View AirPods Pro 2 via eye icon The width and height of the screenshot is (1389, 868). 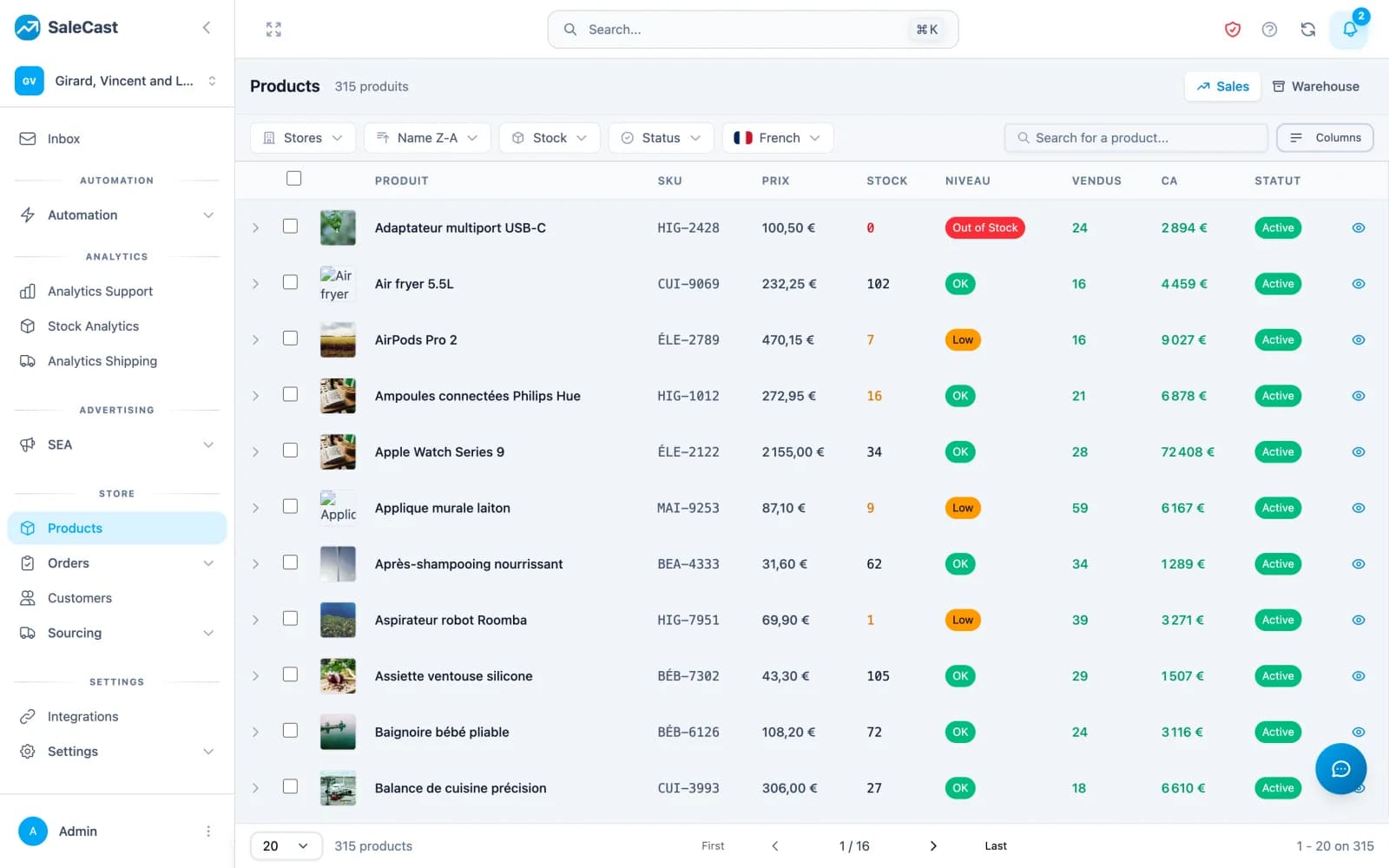point(1359,340)
